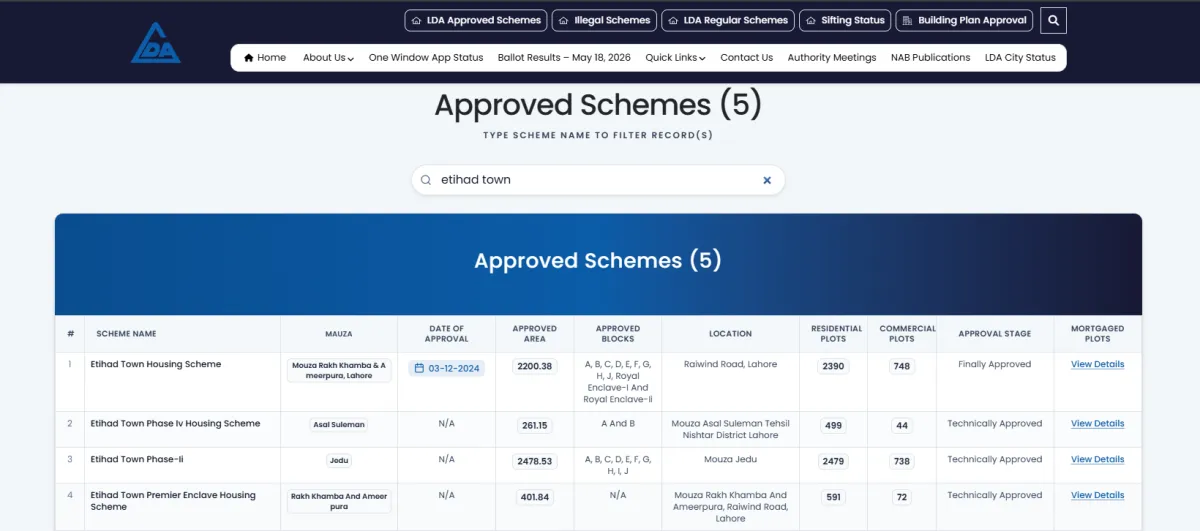Click commercial plots value 44

(902, 426)
